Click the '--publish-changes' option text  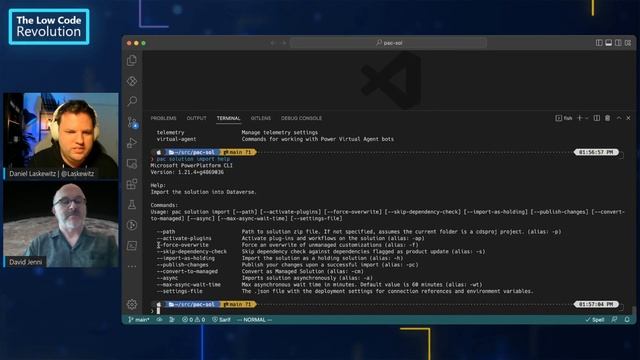point(183,265)
